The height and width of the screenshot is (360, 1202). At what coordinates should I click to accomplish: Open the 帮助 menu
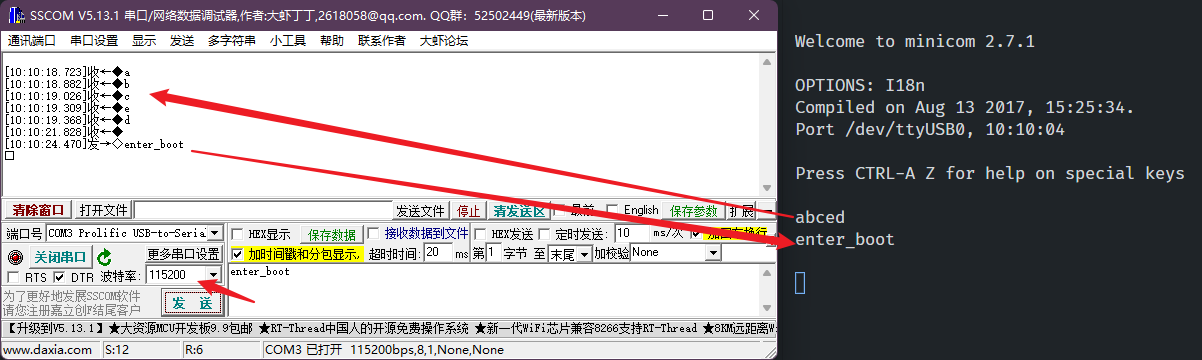pos(332,41)
